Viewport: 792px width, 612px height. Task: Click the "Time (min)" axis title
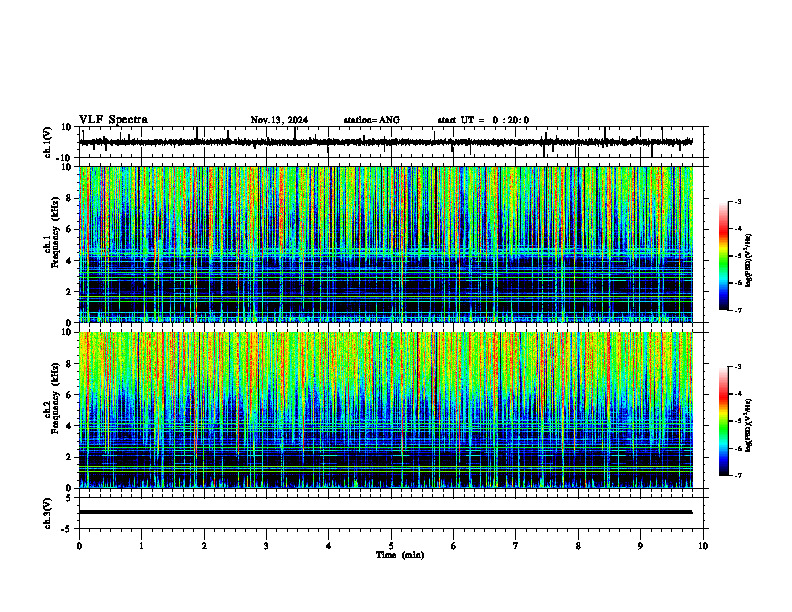pyautogui.click(x=400, y=555)
